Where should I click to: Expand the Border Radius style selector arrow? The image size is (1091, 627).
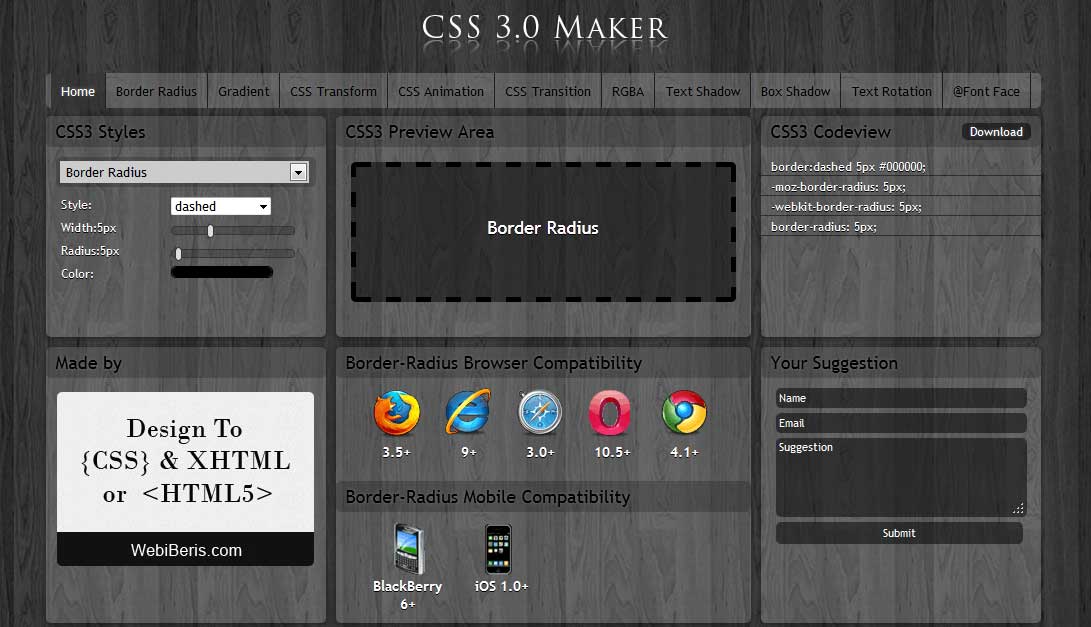pos(297,171)
